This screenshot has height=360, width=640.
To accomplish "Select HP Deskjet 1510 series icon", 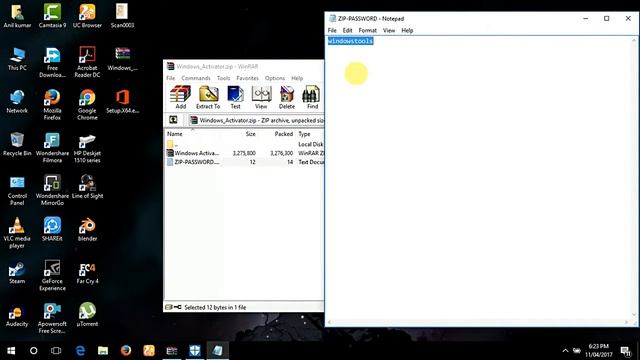I will click(87, 148).
